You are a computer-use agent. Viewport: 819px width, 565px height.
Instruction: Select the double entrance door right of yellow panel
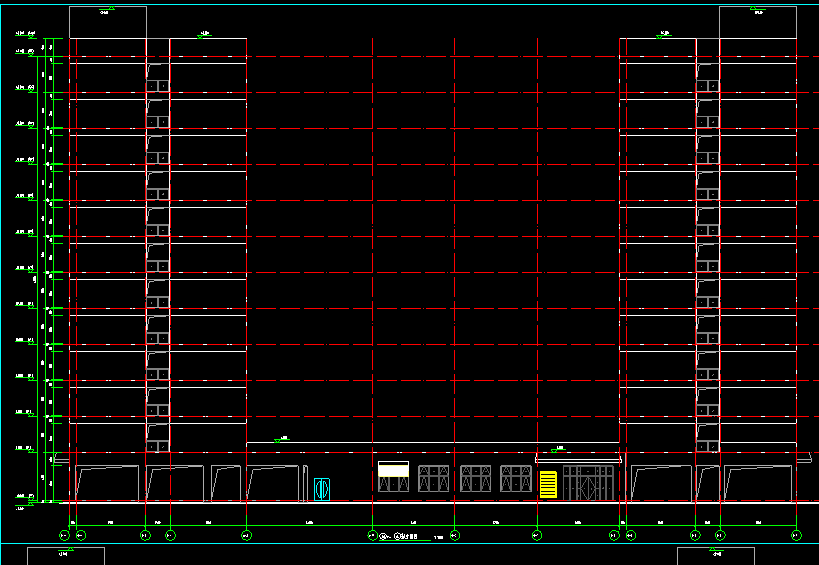click(x=588, y=481)
